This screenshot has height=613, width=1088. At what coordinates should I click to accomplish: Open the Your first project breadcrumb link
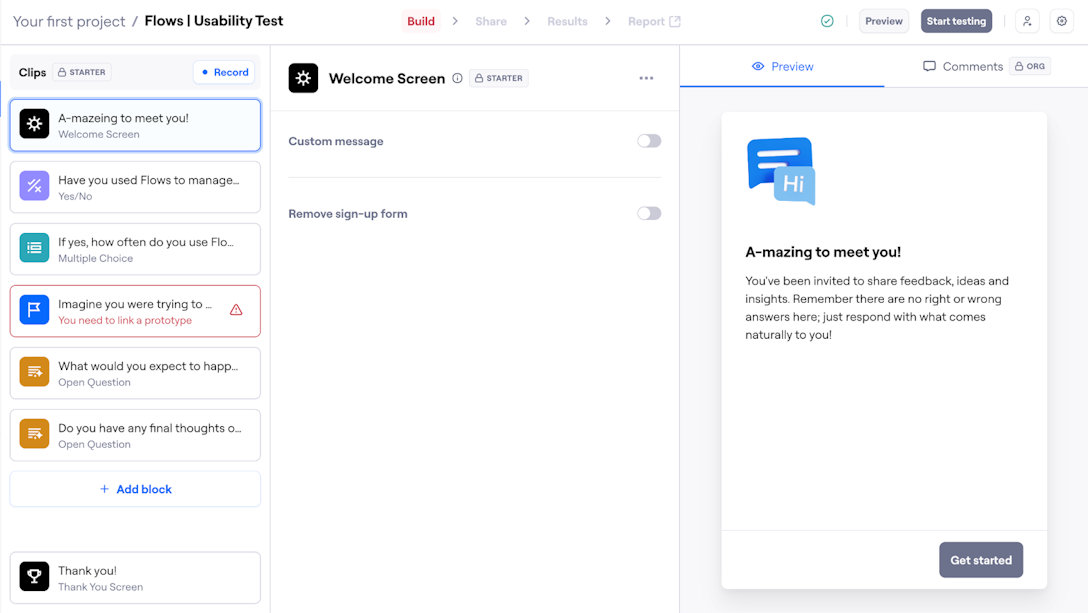(x=68, y=20)
